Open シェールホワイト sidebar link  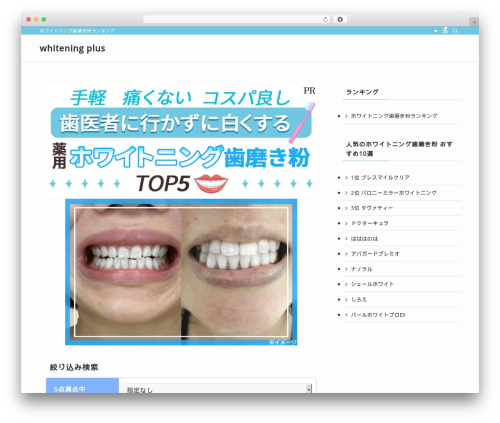(372, 284)
